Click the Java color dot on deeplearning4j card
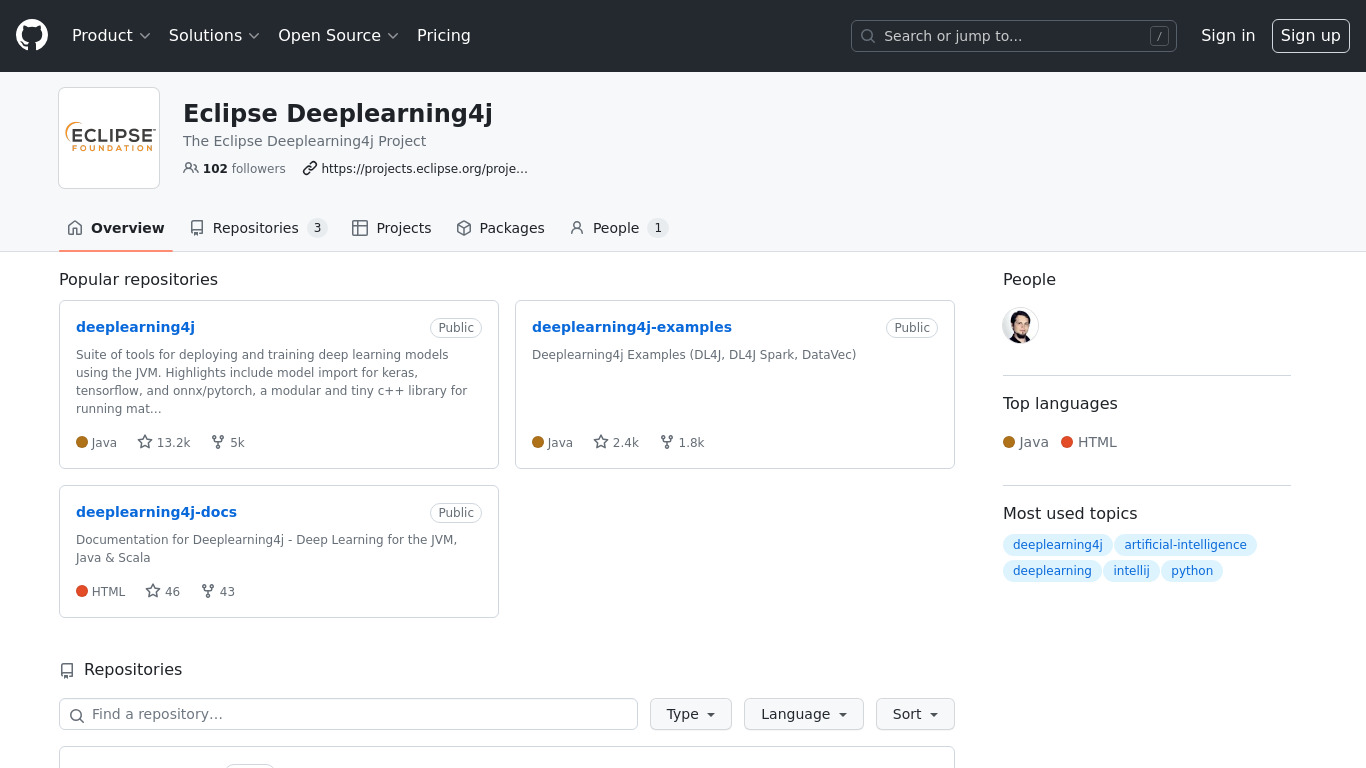Image resolution: width=1366 pixels, height=768 pixels. coord(82,442)
